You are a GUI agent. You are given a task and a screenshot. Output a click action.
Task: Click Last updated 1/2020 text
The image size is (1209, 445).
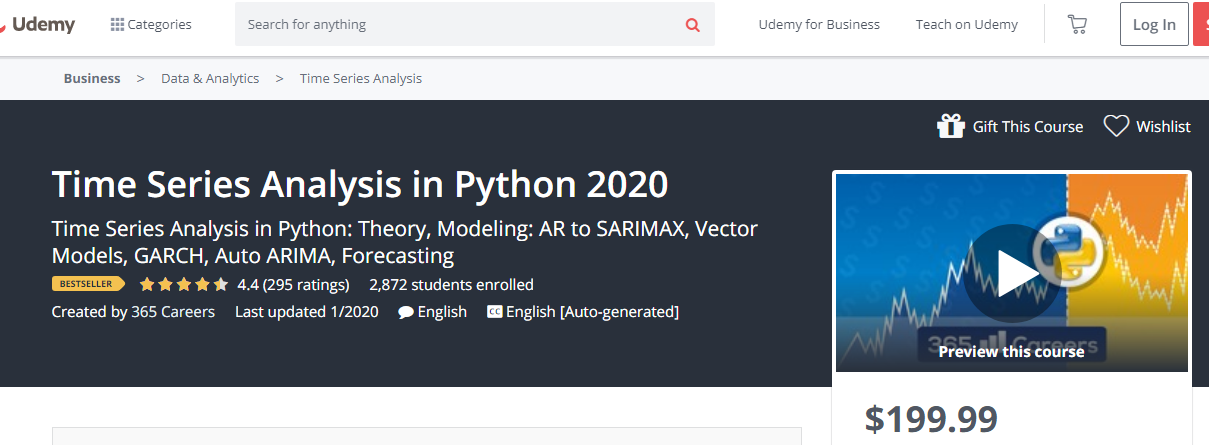click(307, 311)
